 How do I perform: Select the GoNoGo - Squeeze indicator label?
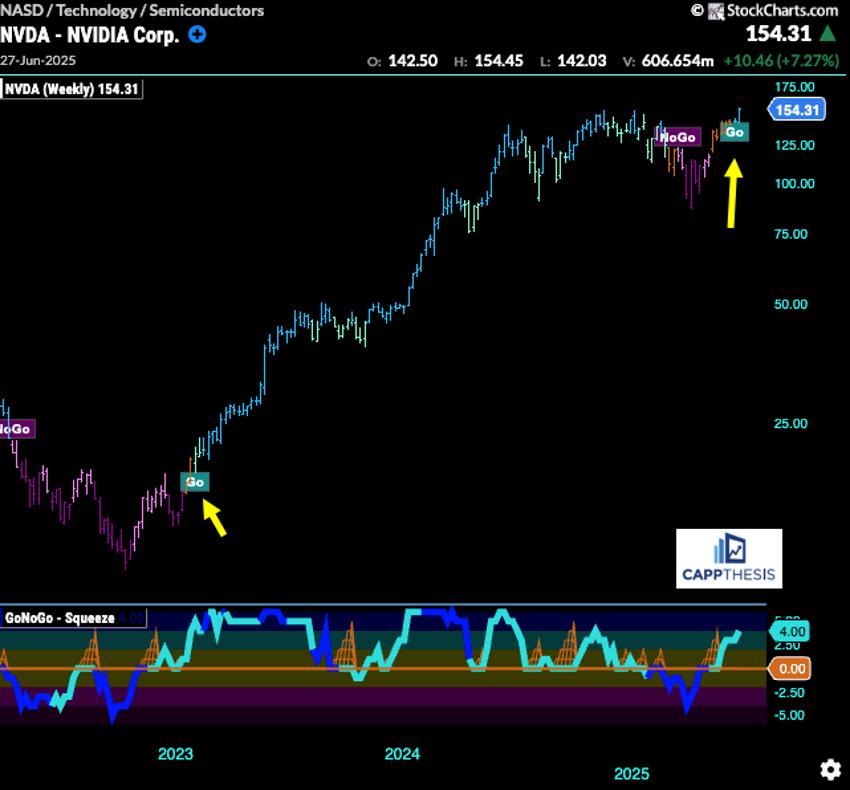click(x=60, y=618)
